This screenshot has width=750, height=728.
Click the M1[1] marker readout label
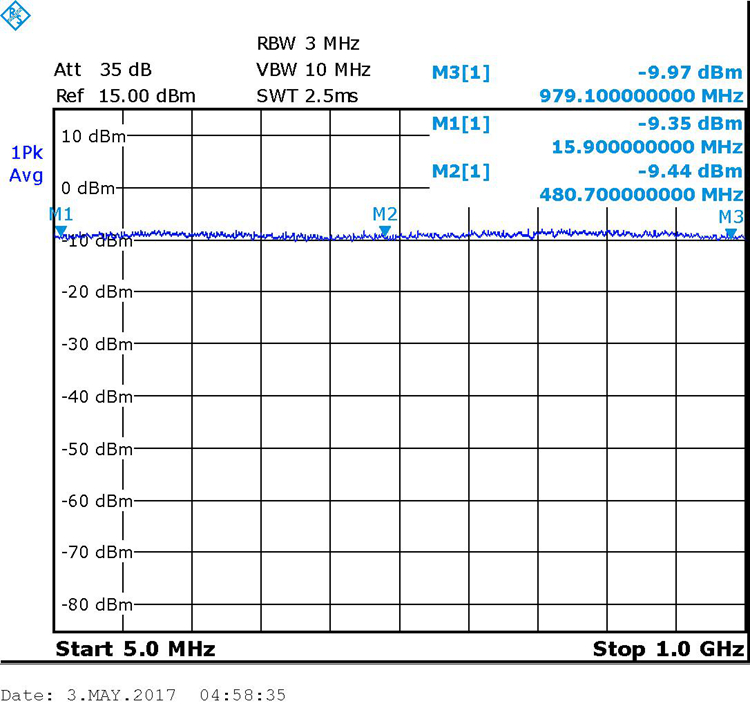(461, 123)
